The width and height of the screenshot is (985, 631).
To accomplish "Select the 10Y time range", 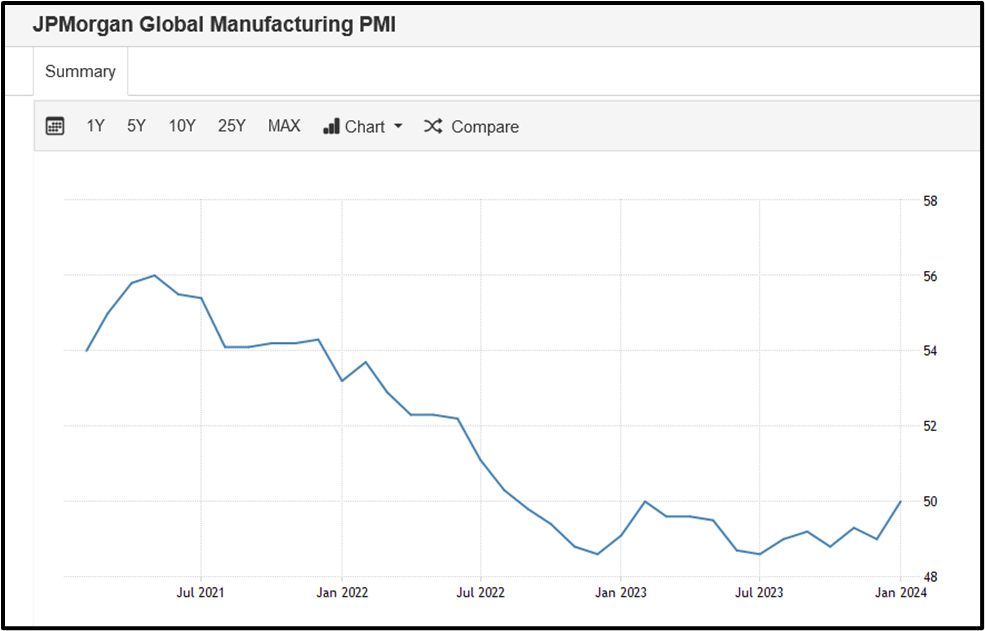I will pyautogui.click(x=181, y=126).
